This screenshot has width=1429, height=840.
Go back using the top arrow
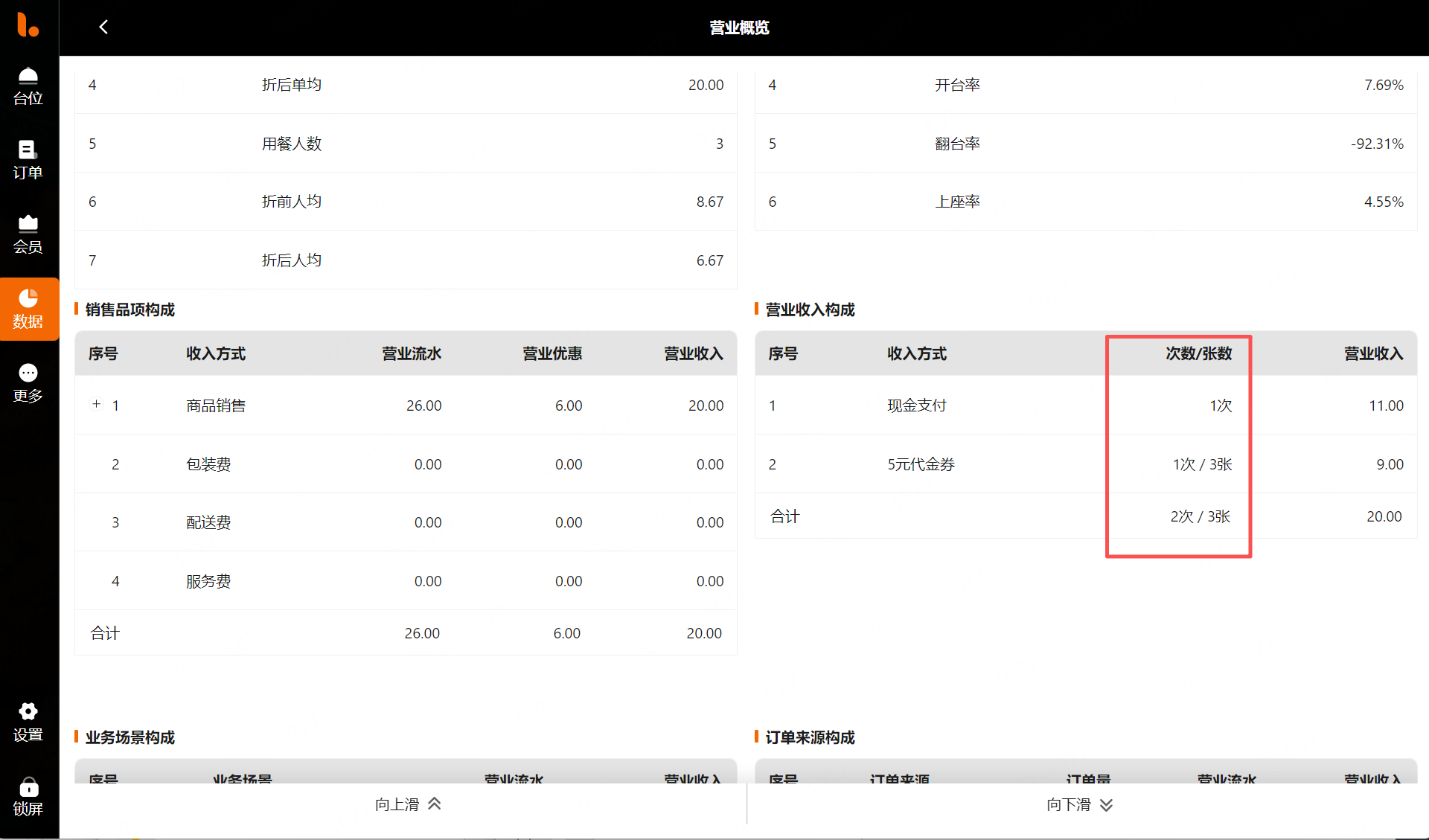click(x=103, y=28)
